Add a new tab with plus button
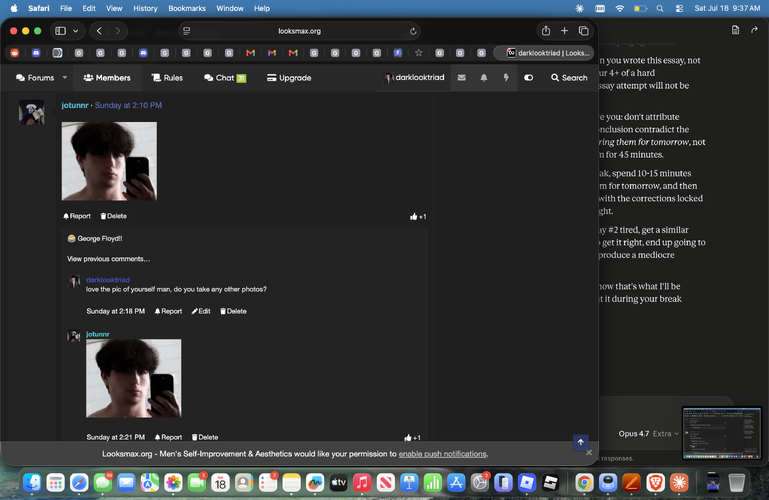Image resolution: width=769 pixels, height=500 pixels. (564, 31)
